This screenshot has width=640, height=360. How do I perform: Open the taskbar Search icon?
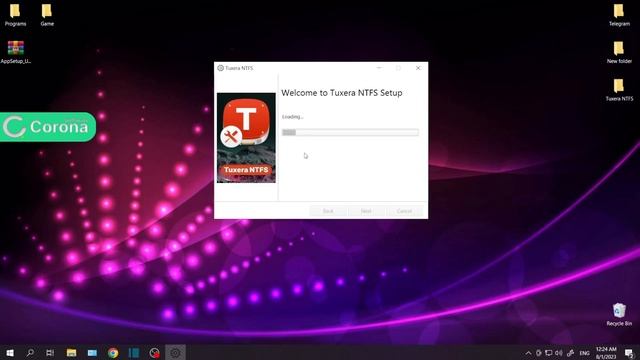[30, 353]
